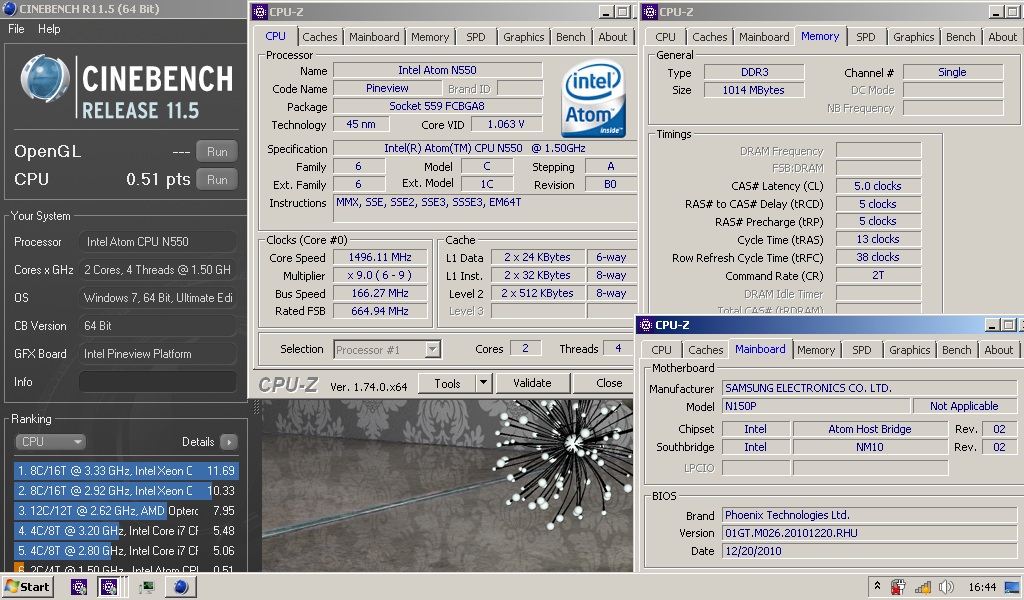
Task: Select Caches tab in CPU-Z Mainboard window
Action: pos(705,350)
